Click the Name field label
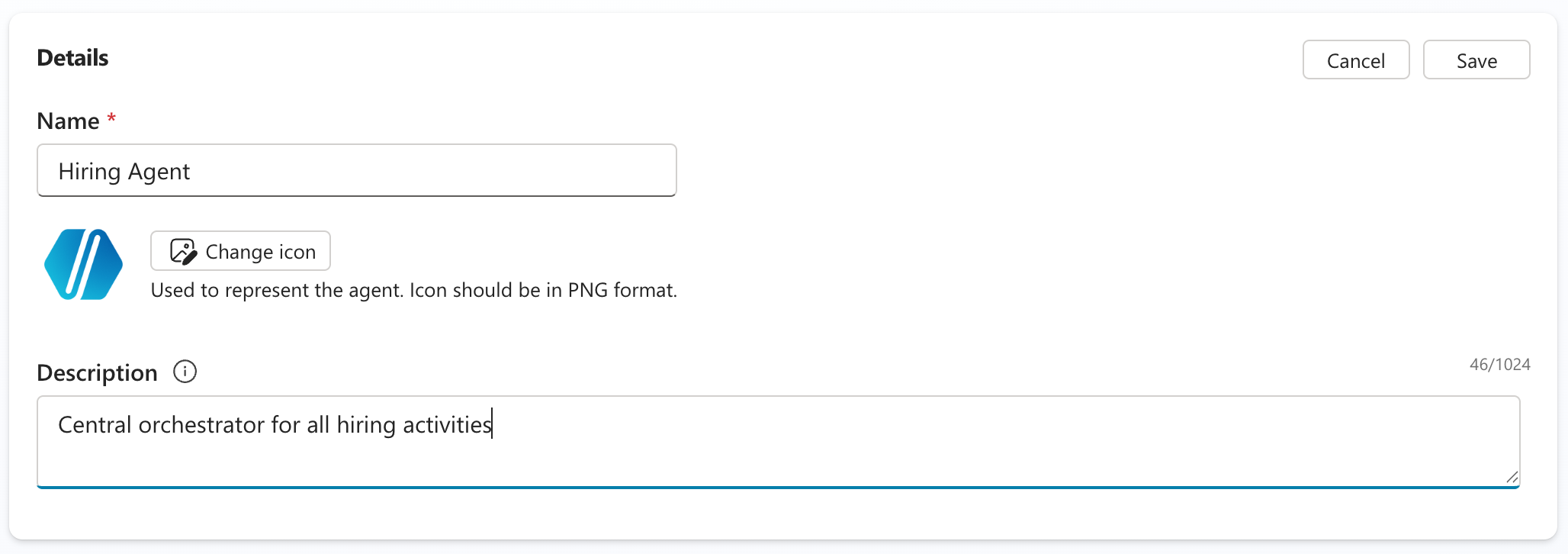Viewport: 1568px width, 554px height. click(x=68, y=121)
